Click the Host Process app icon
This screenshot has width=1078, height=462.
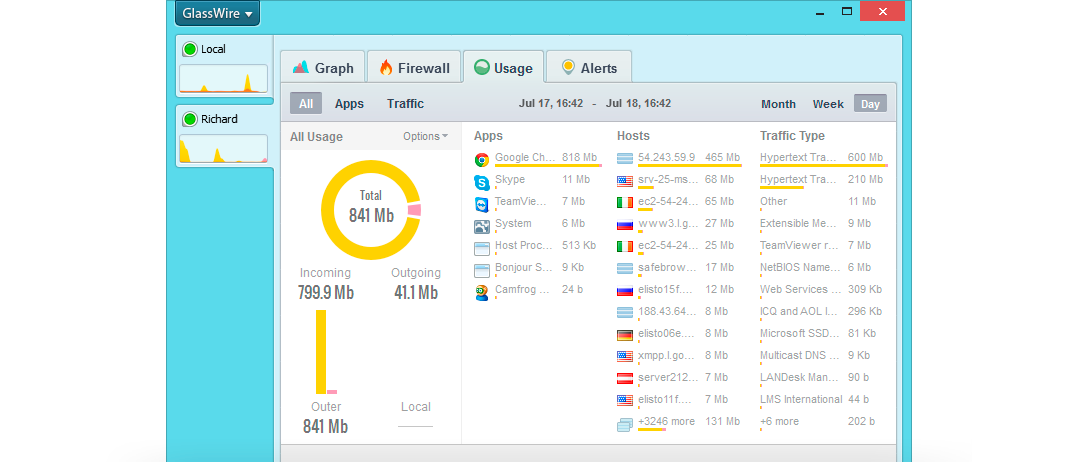point(482,247)
